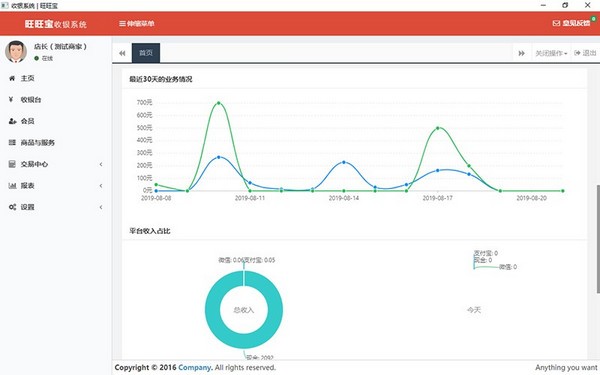Open the 会员 members icon

tap(12, 121)
